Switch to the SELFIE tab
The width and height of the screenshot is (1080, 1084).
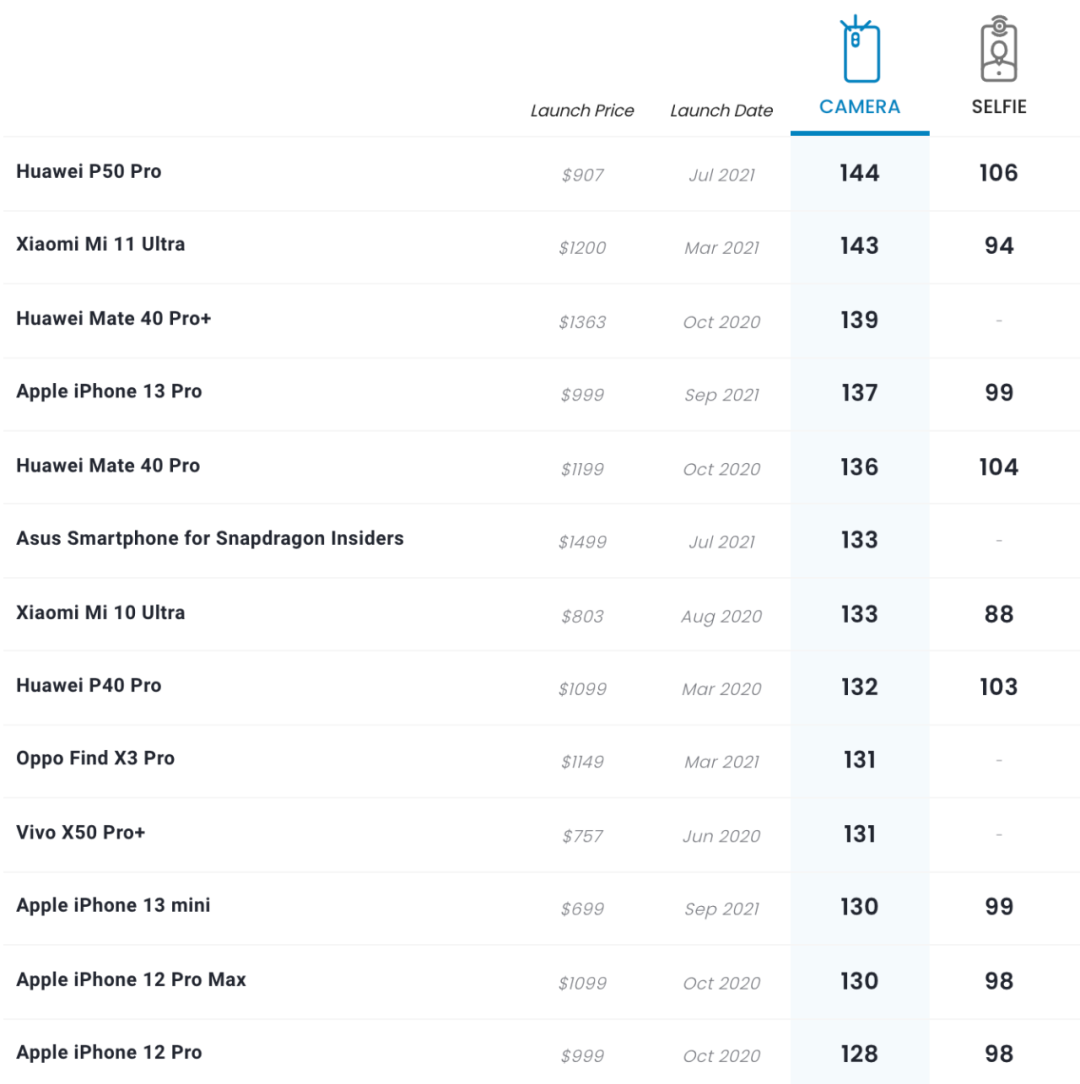click(998, 107)
